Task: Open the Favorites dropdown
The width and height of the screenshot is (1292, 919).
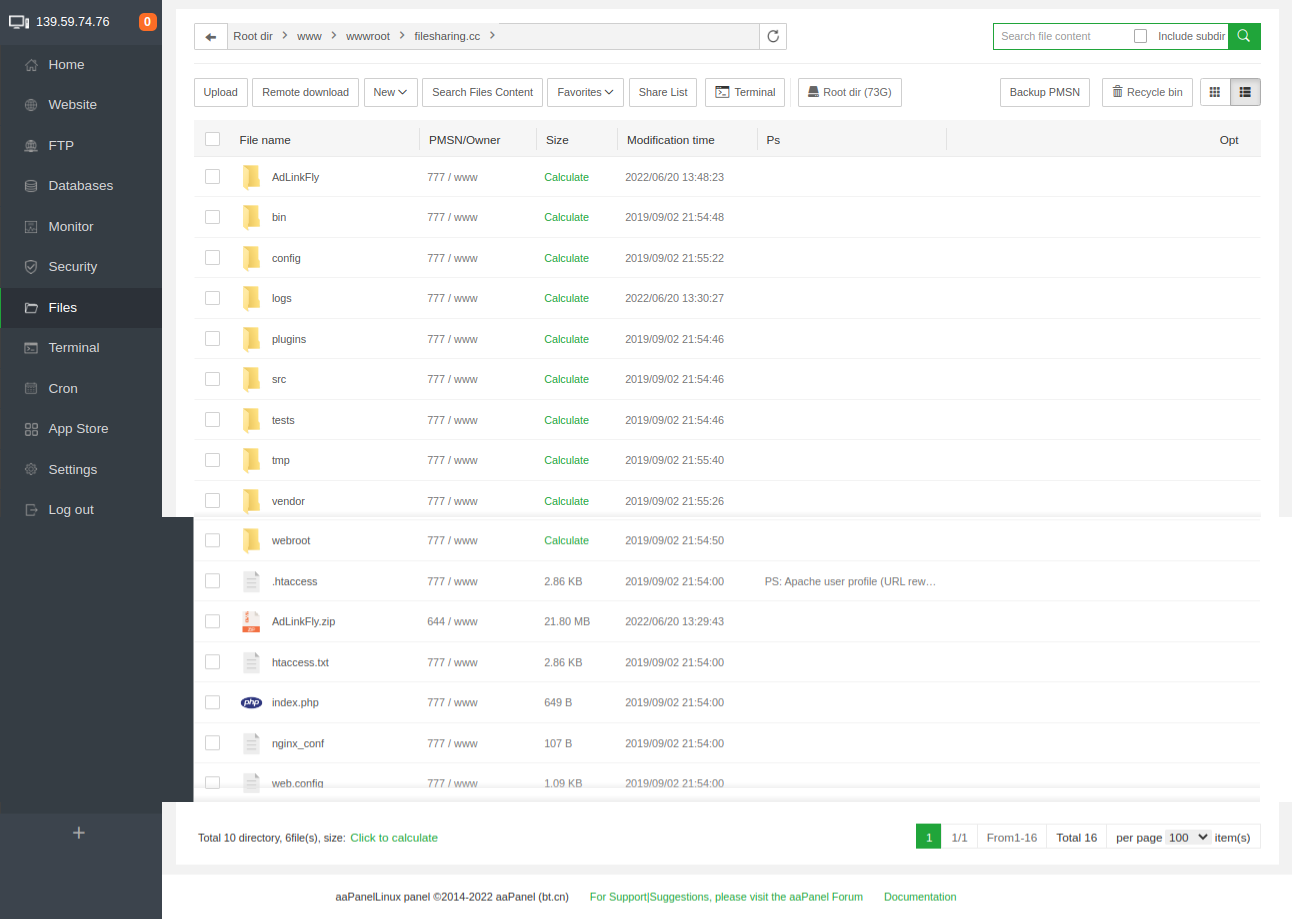Action: click(x=584, y=92)
